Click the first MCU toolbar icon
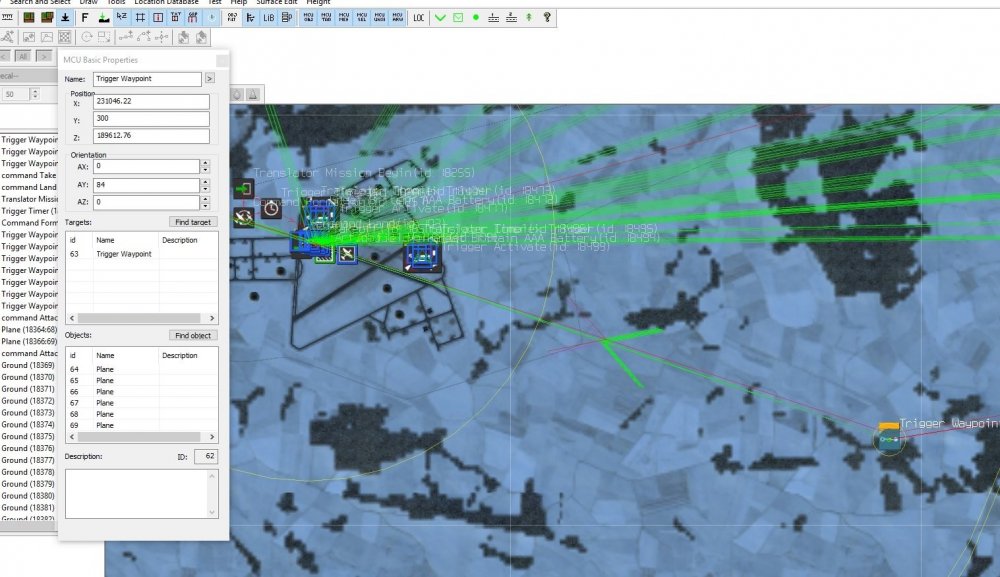Image resolution: width=1000 pixels, height=577 pixels. pos(308,17)
